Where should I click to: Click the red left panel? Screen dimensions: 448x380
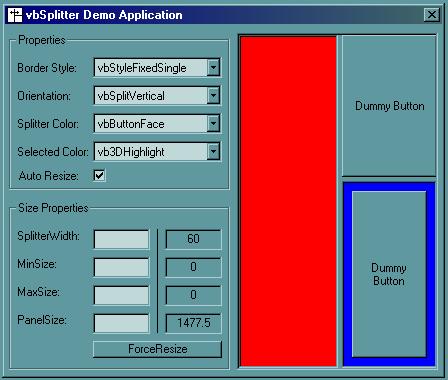(x=288, y=202)
